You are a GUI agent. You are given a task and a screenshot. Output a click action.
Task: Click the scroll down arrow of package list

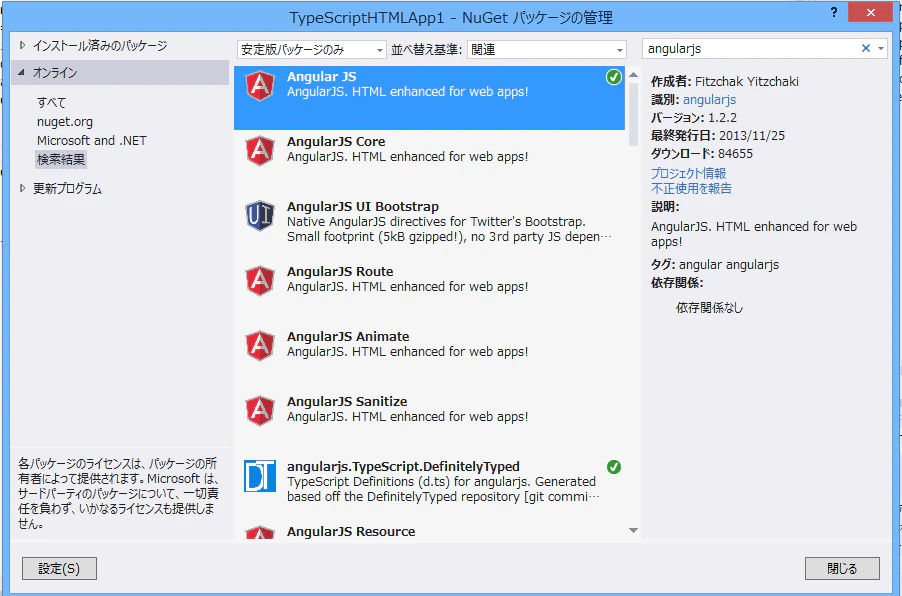point(633,530)
